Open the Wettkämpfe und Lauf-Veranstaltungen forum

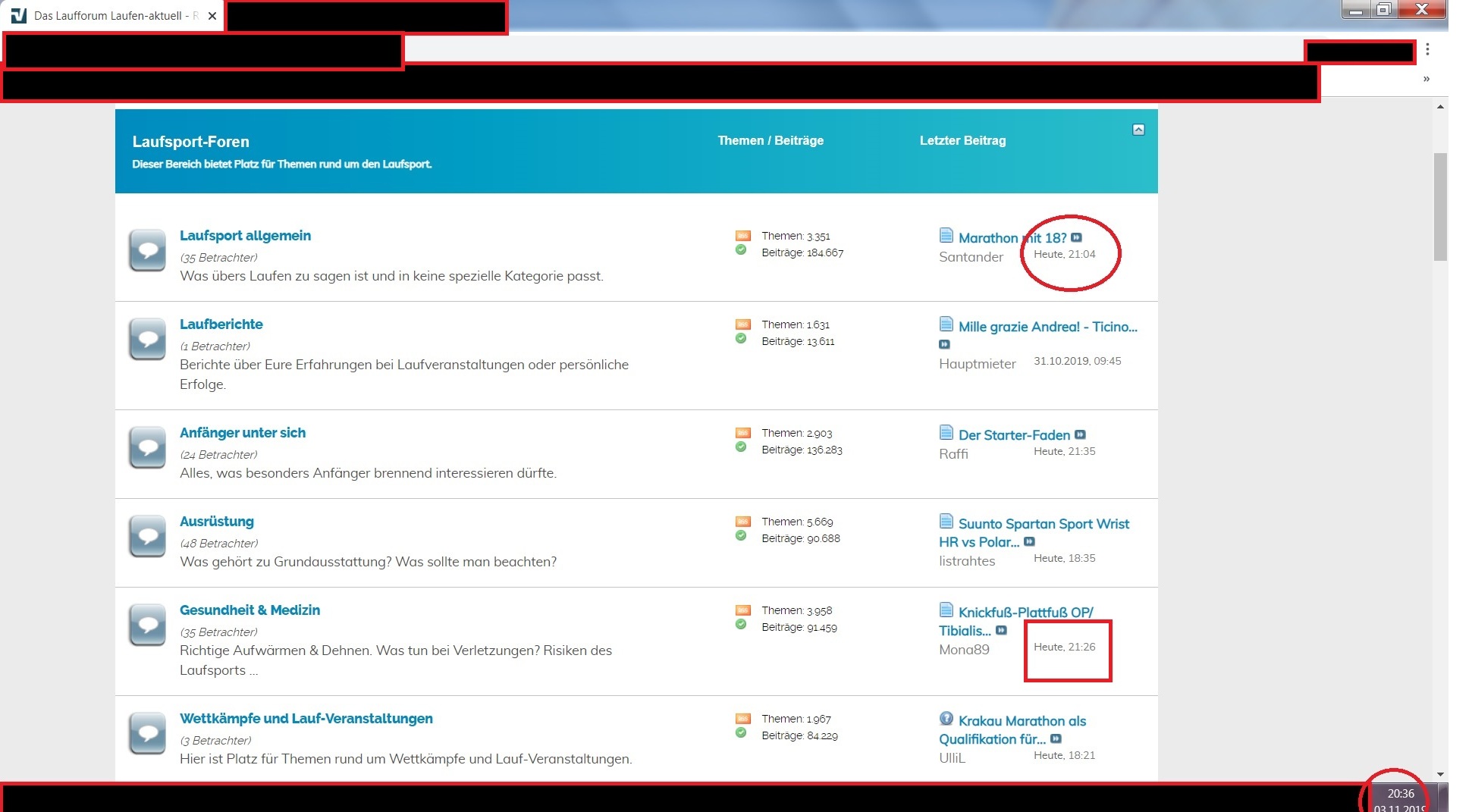[x=306, y=718]
